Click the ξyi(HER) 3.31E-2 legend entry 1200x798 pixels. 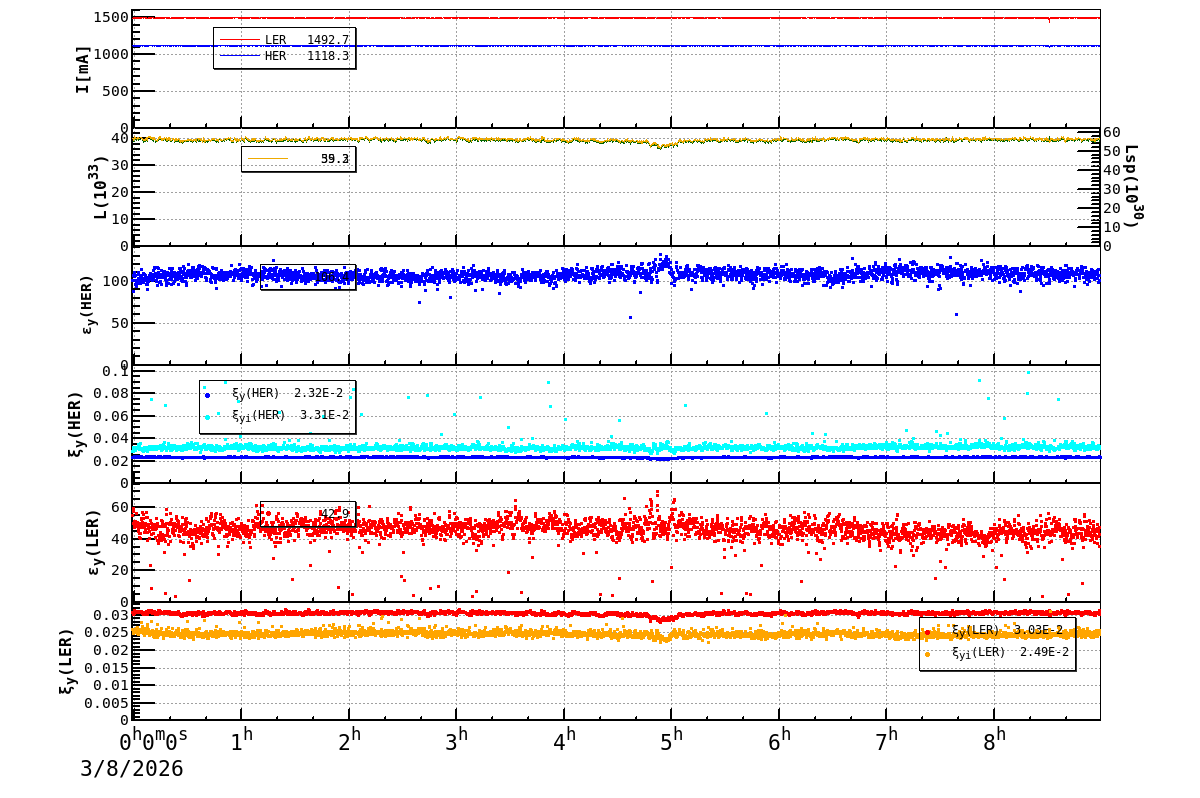(276, 415)
